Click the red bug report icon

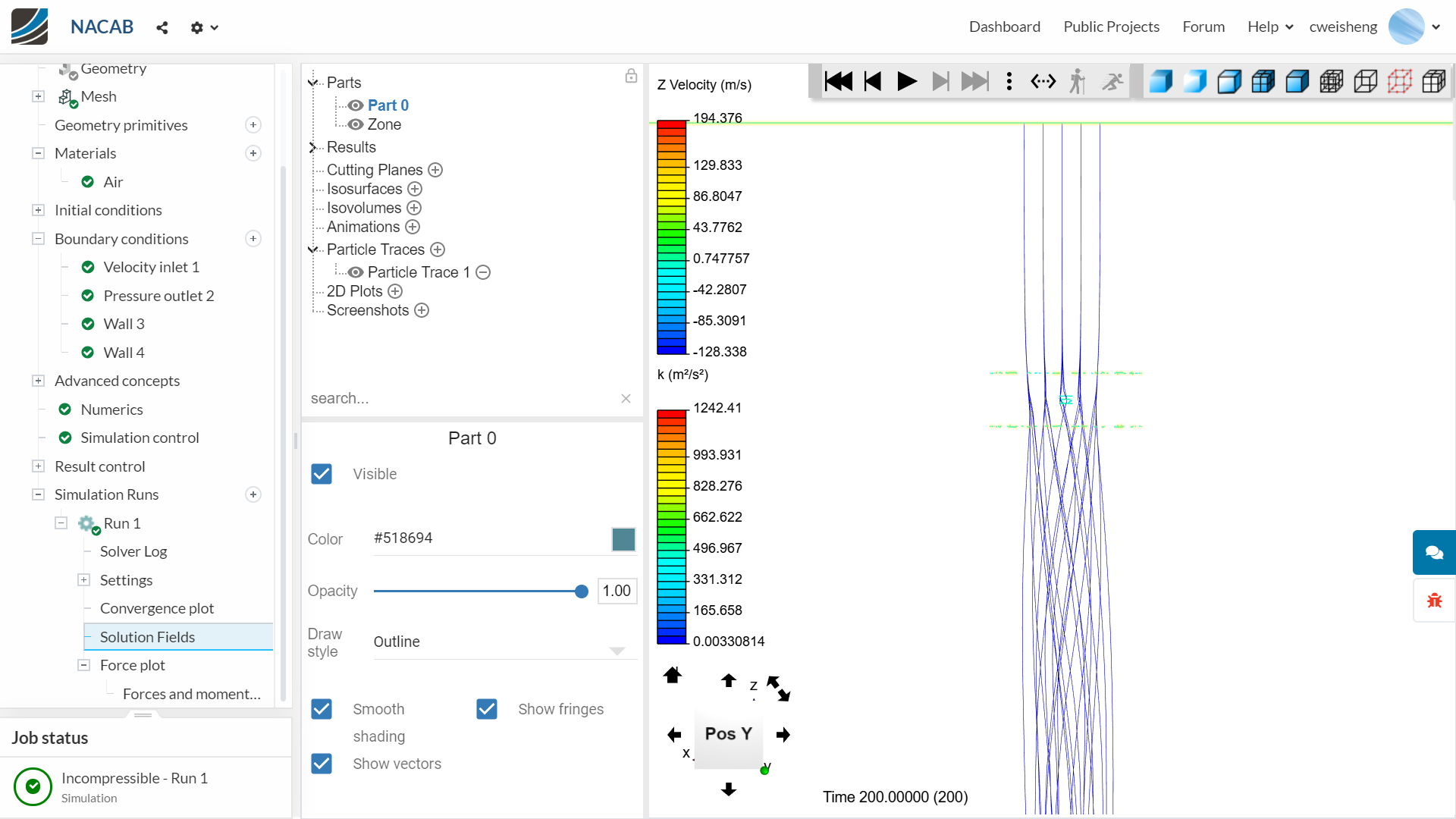tap(1433, 601)
